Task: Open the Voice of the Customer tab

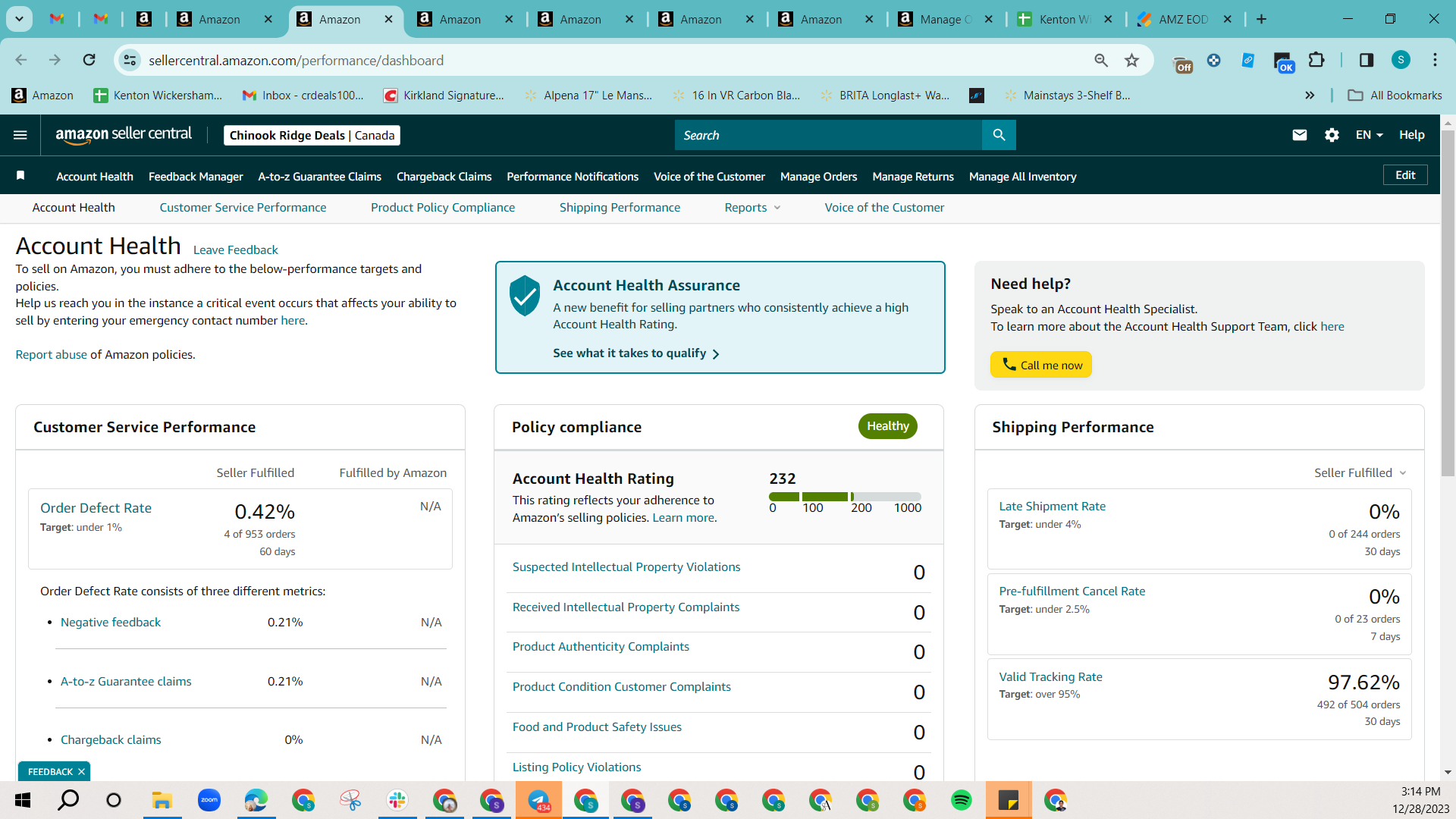Action: [x=884, y=208]
